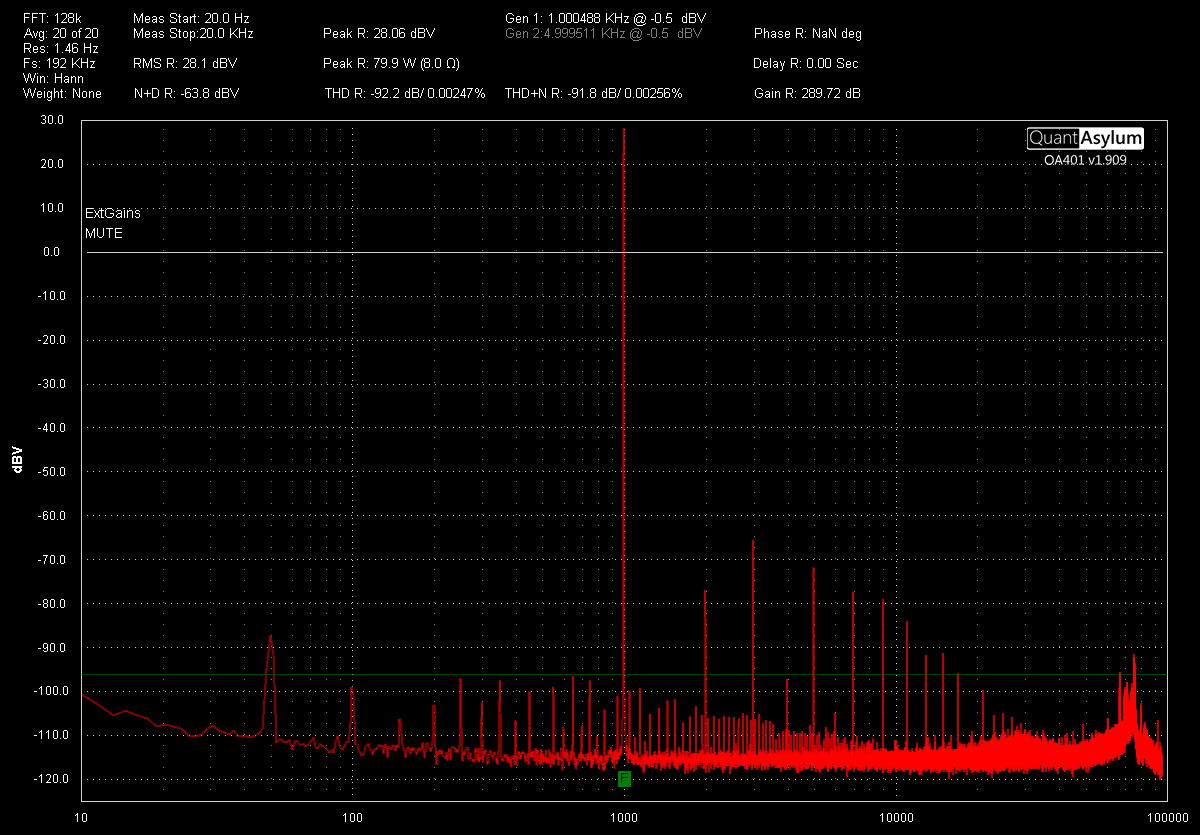Click the '100' frequency axis label
The image size is (1200, 835).
352,818
